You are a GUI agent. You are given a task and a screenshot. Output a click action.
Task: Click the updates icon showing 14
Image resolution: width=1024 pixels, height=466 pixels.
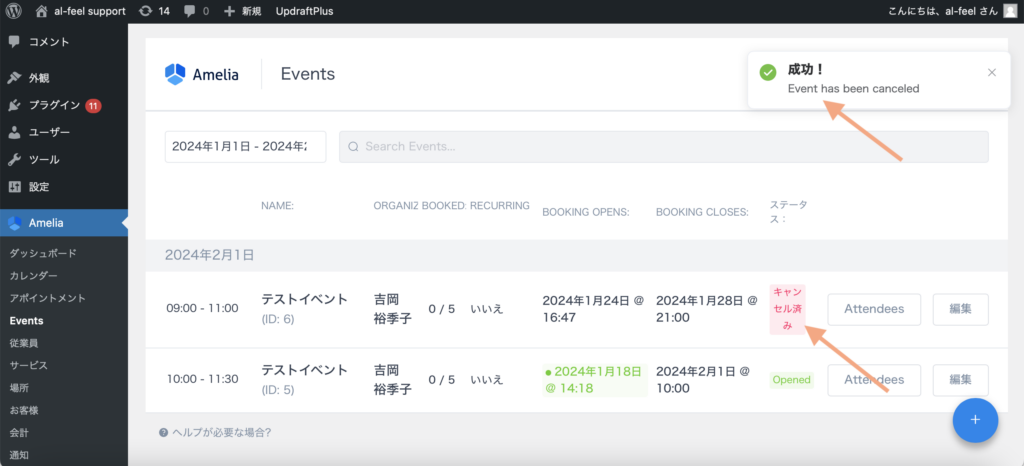pos(155,11)
